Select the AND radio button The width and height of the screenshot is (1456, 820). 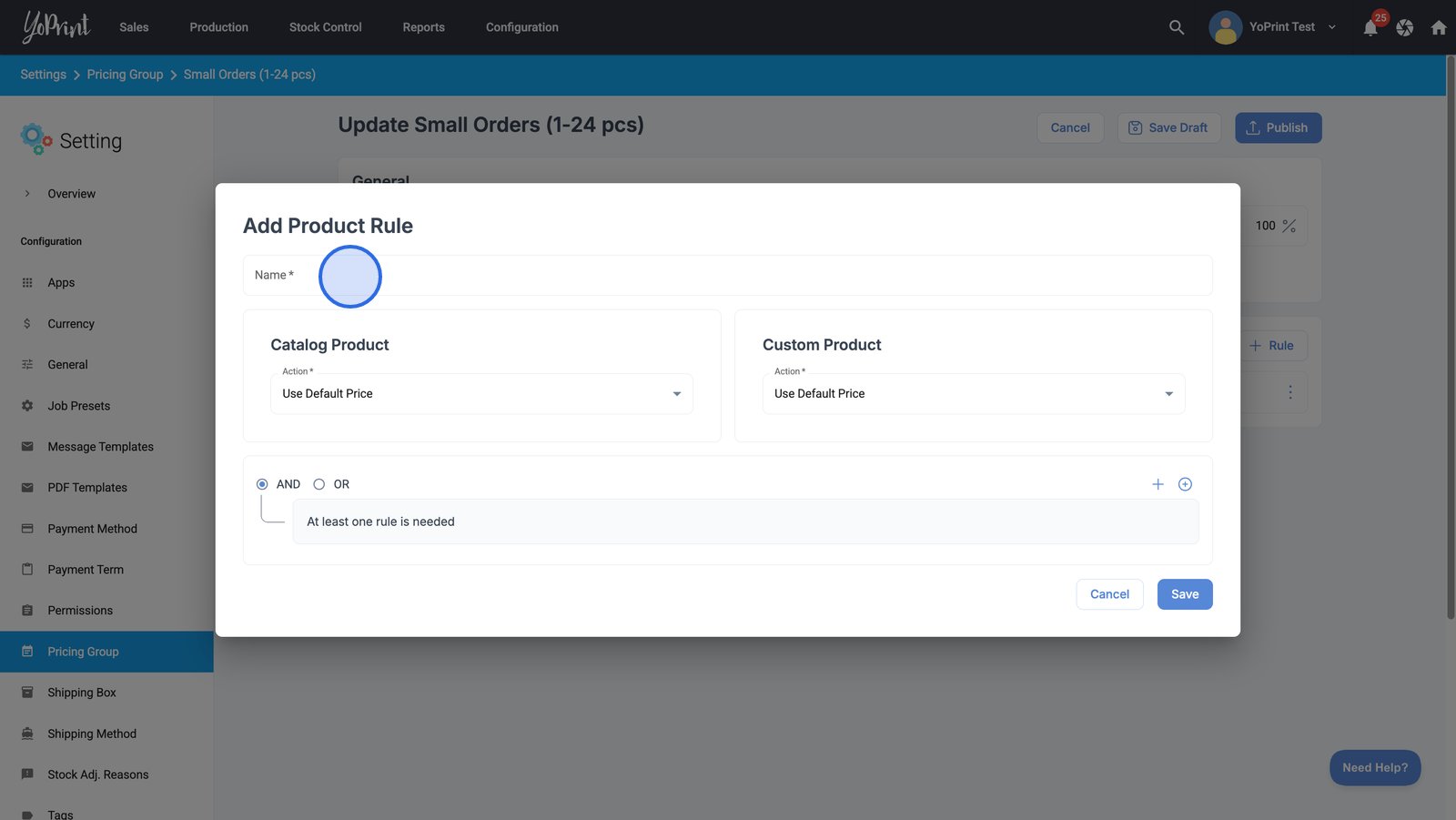[262, 484]
